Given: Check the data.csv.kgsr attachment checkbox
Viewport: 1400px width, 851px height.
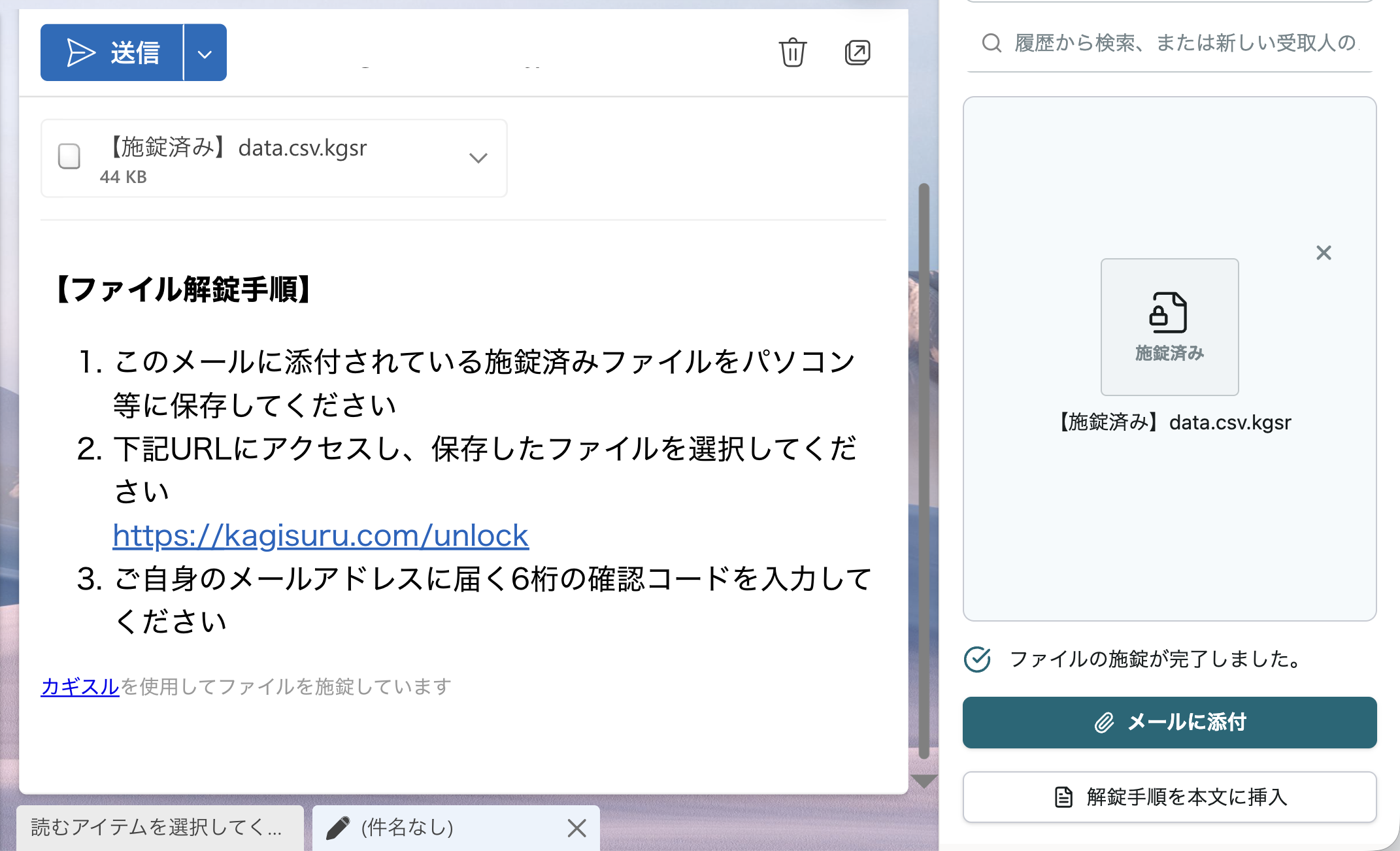Looking at the screenshot, I should tap(69, 157).
